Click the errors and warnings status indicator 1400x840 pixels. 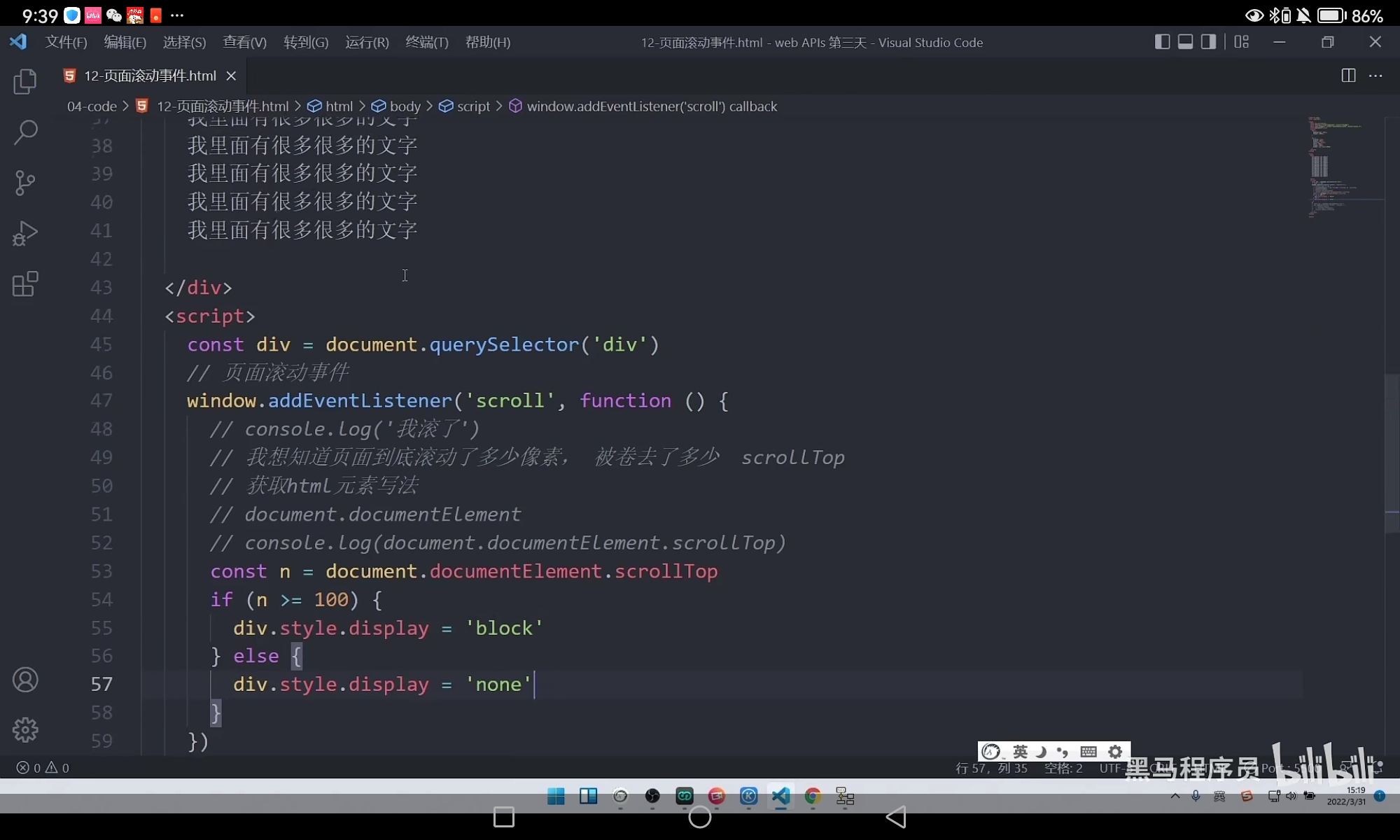[x=42, y=767]
